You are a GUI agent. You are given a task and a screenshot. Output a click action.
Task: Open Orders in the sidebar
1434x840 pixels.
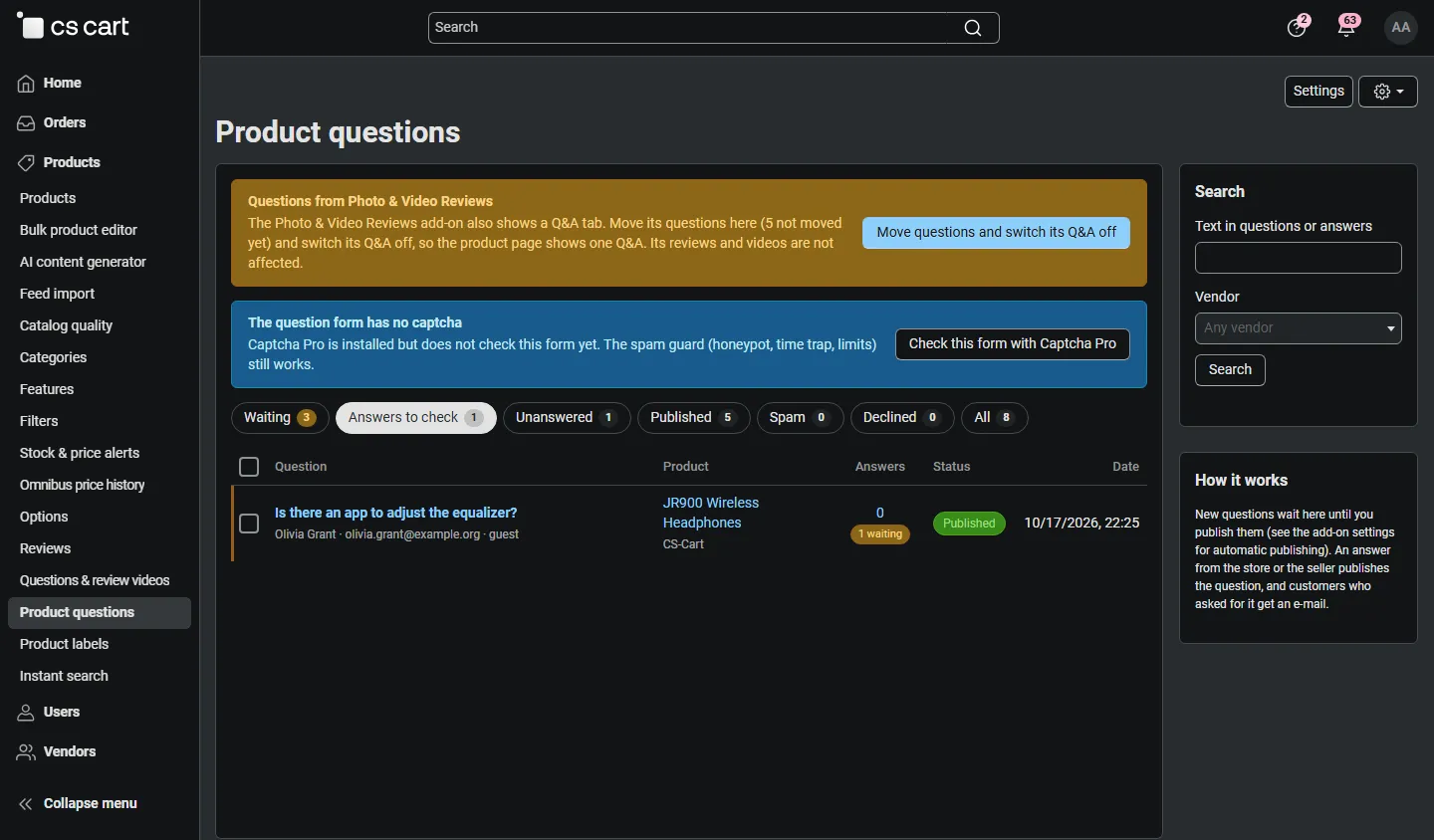tap(65, 123)
